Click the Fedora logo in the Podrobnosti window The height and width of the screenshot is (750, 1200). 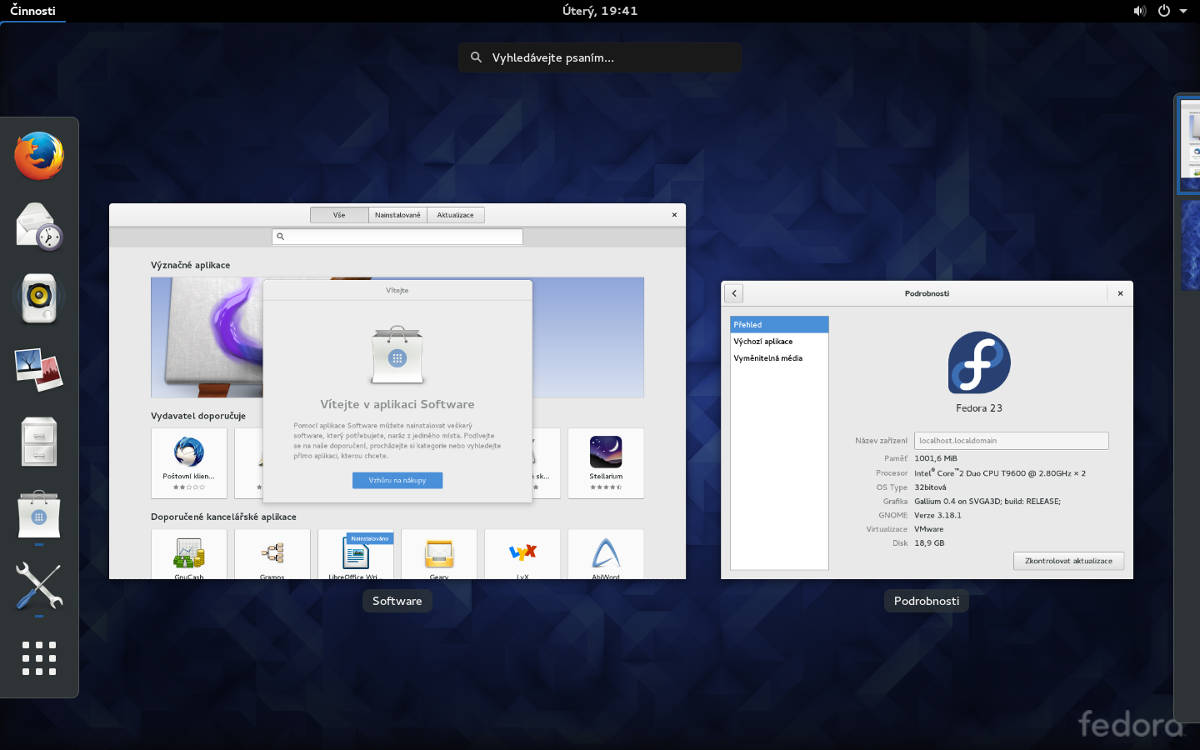979,362
